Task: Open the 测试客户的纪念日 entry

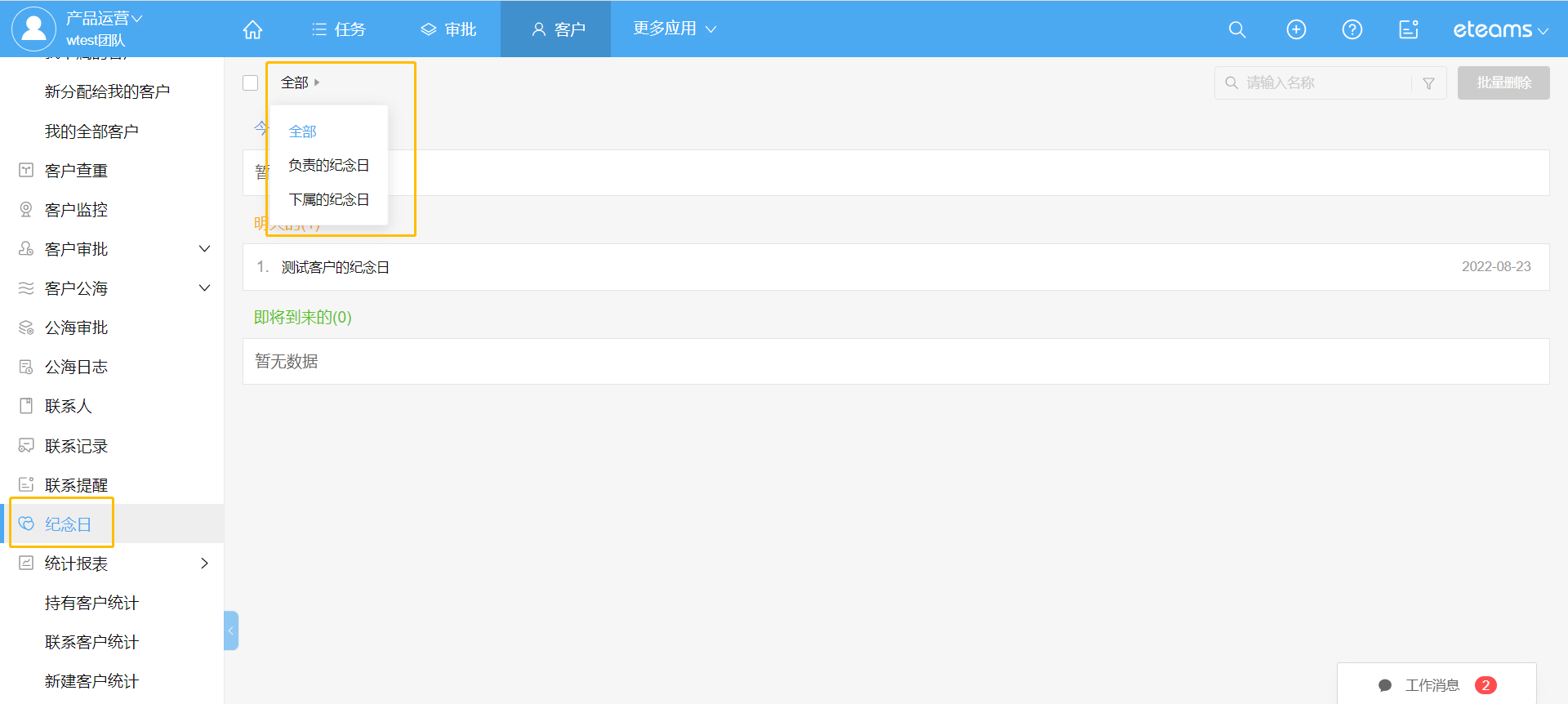Action: [335, 267]
